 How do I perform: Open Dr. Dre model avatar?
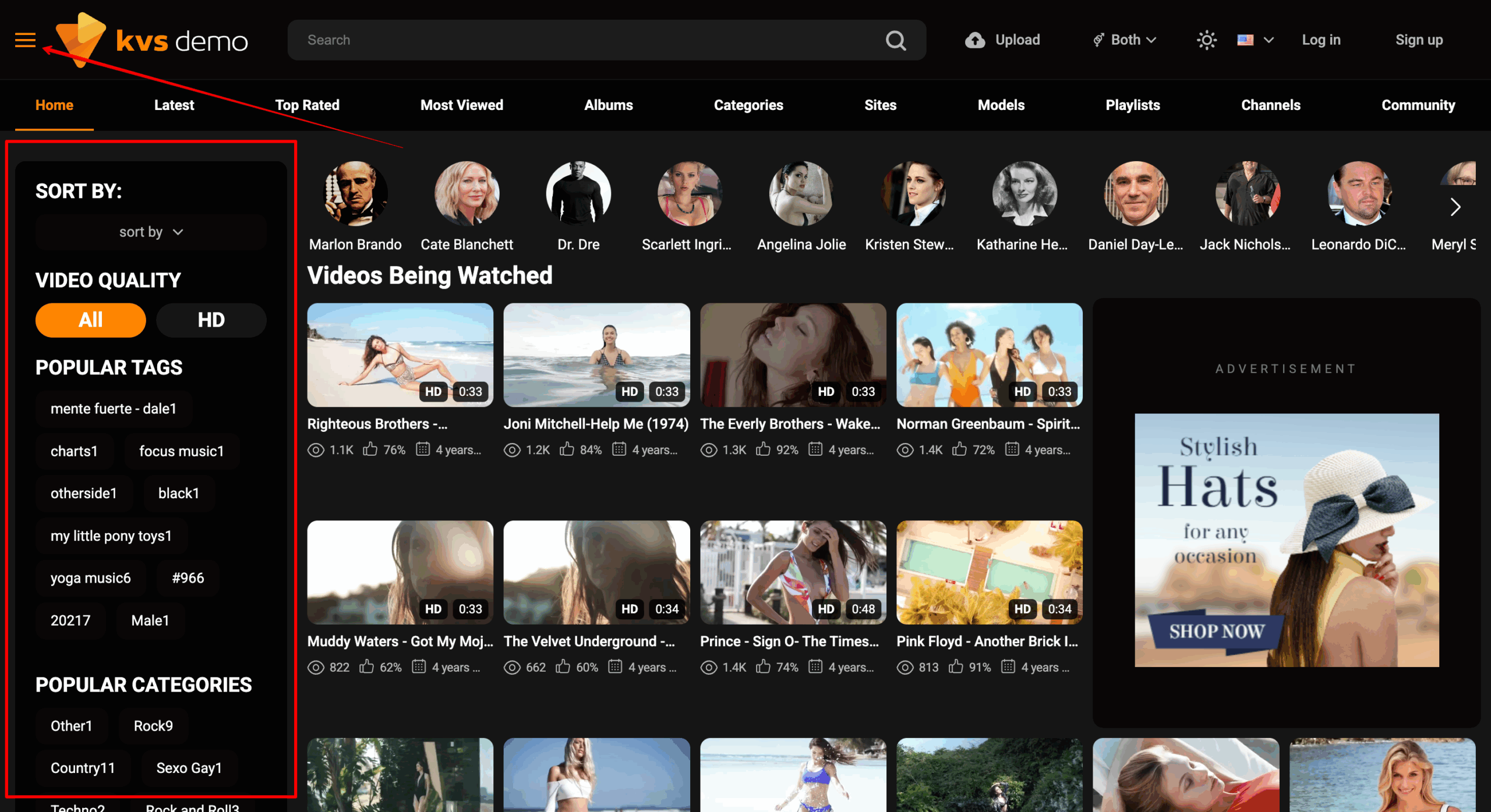point(578,194)
